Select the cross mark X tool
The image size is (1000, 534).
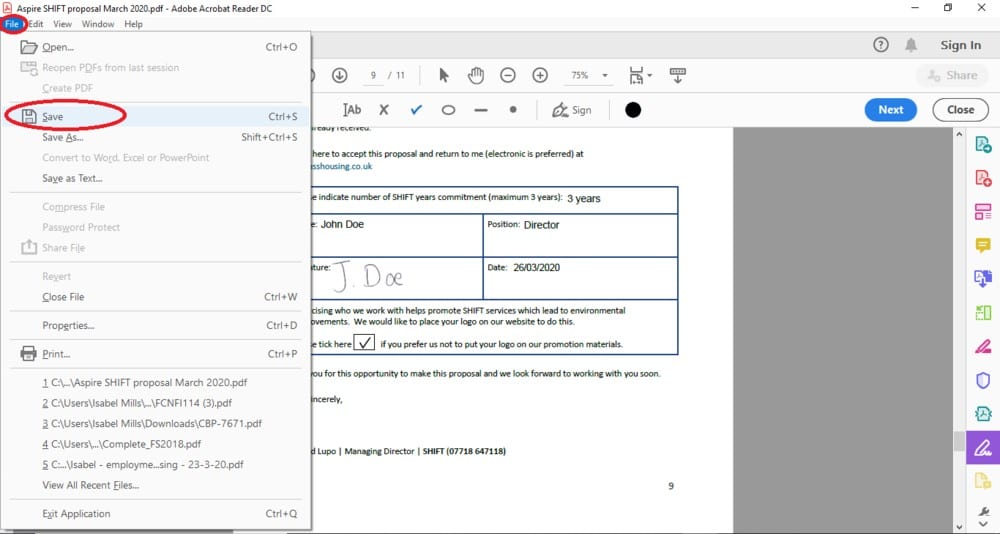click(383, 110)
